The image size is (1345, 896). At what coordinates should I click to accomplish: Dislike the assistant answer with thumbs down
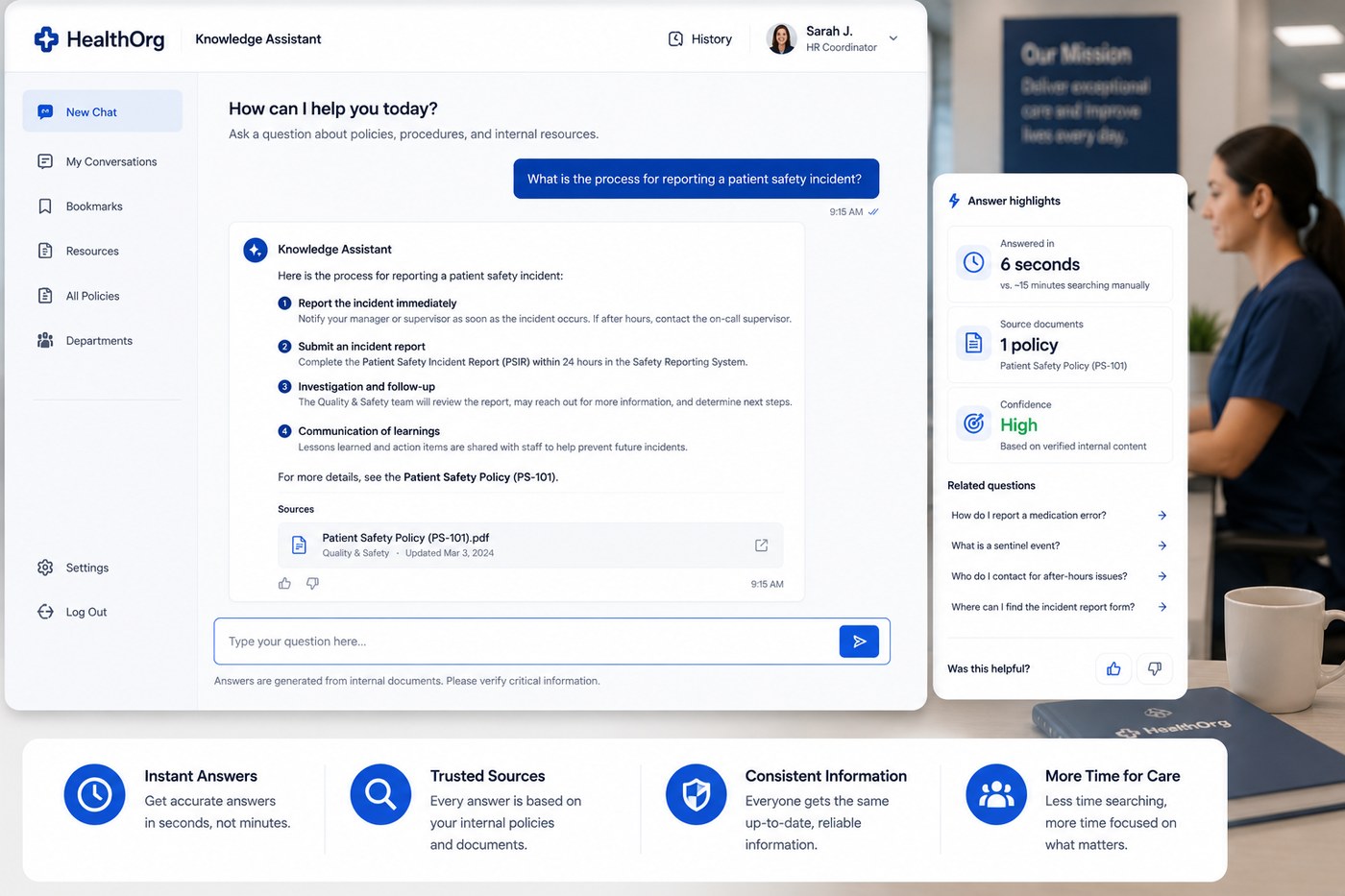tap(312, 583)
